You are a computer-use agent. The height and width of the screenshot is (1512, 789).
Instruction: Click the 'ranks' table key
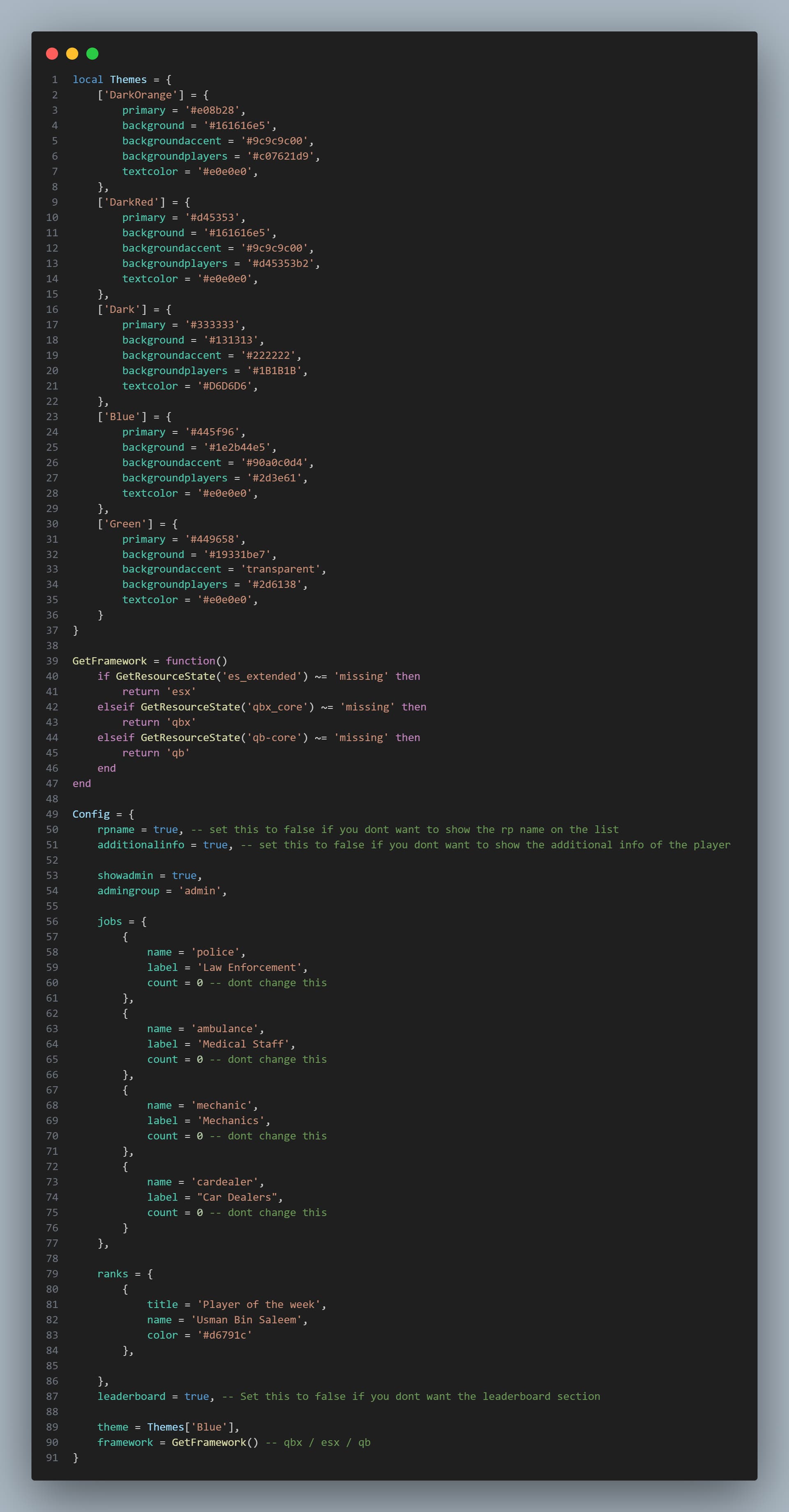[113, 1274]
